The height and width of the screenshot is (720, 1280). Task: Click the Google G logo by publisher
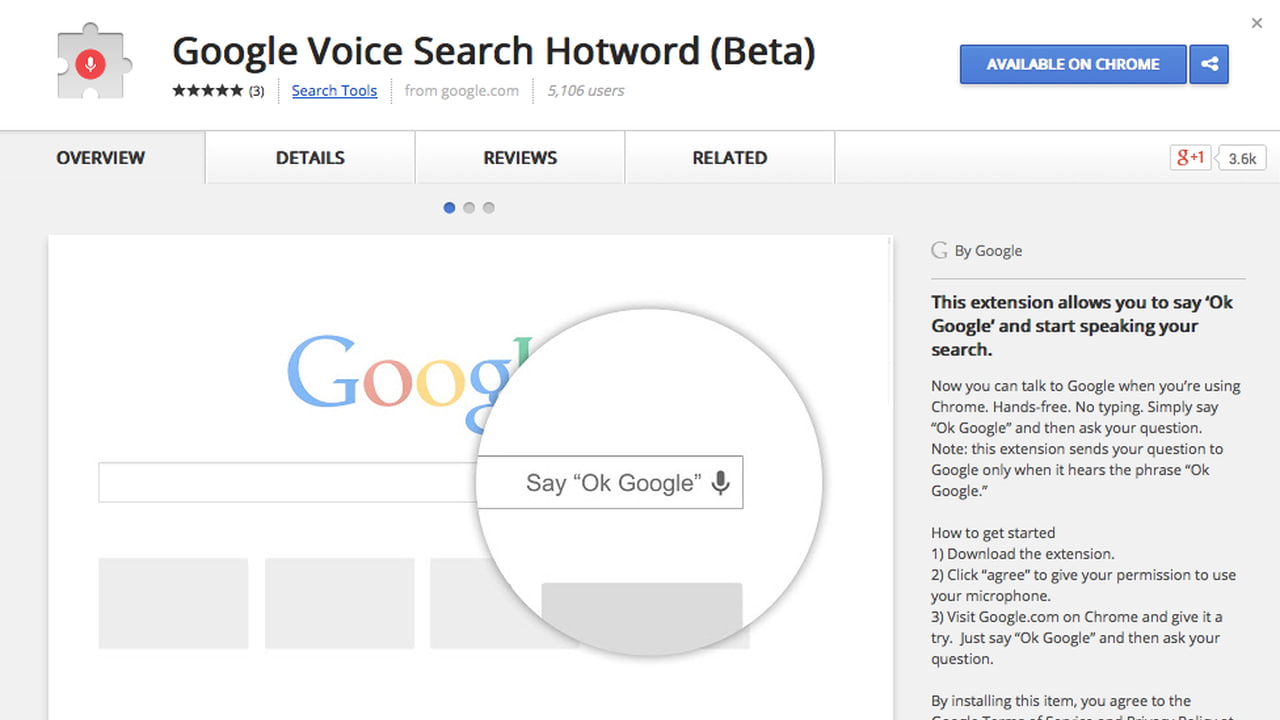click(x=939, y=250)
